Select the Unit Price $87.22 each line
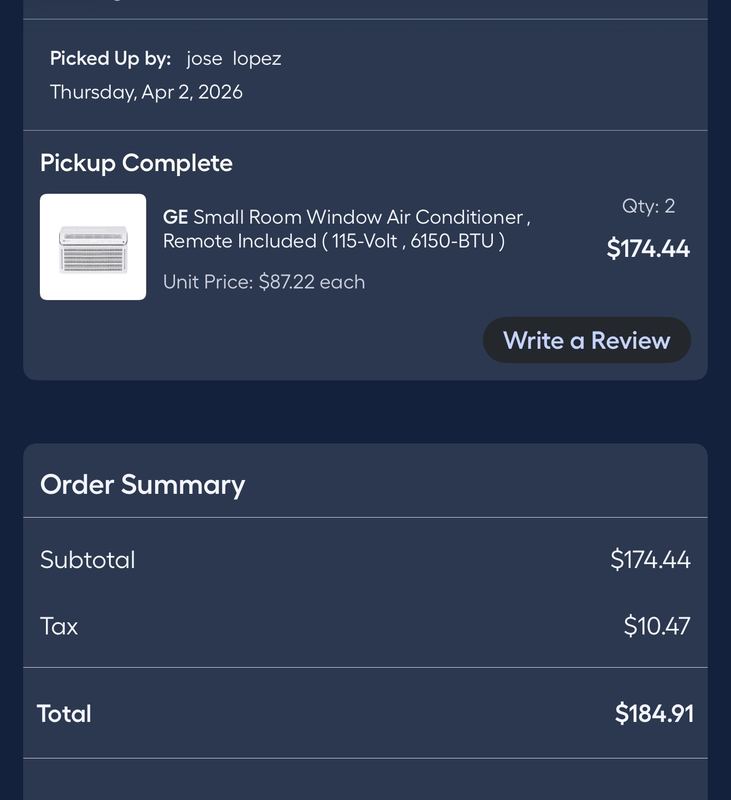Viewport: 731px width, 800px height. 264,282
